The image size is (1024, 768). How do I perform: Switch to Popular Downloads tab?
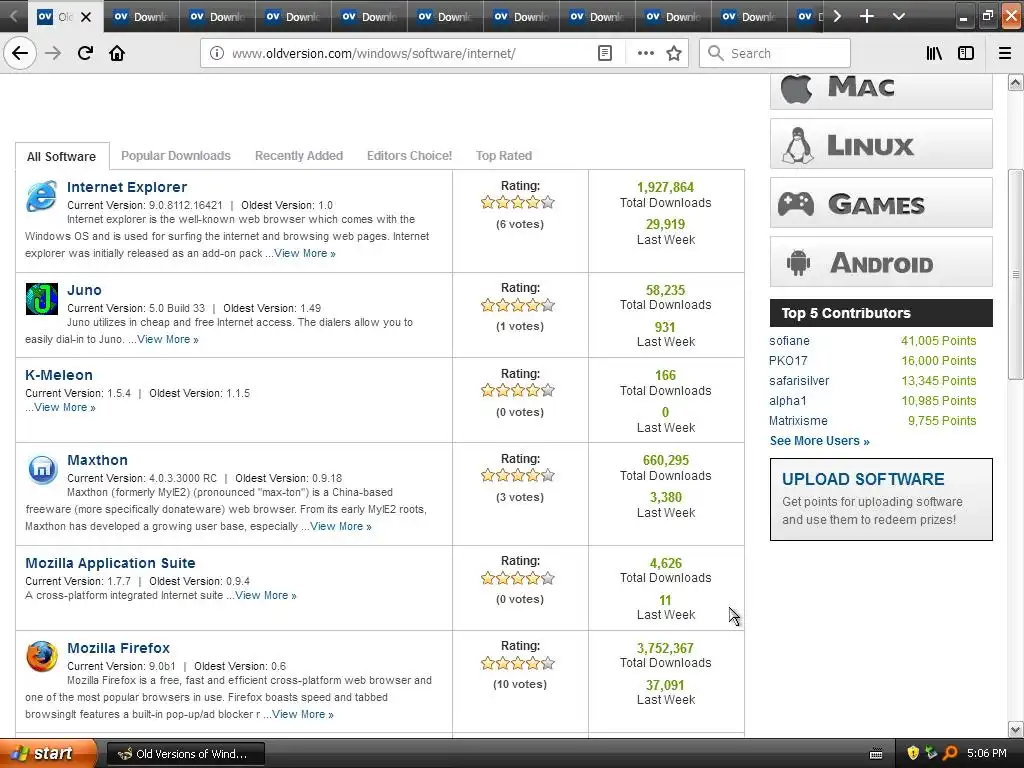point(176,156)
